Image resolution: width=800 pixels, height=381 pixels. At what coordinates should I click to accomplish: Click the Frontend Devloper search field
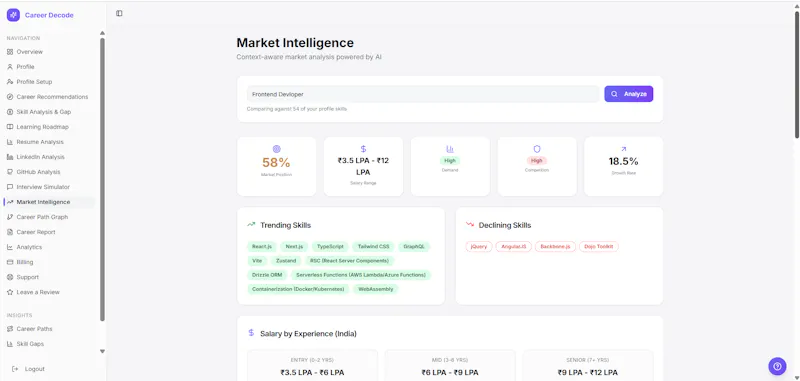point(423,94)
